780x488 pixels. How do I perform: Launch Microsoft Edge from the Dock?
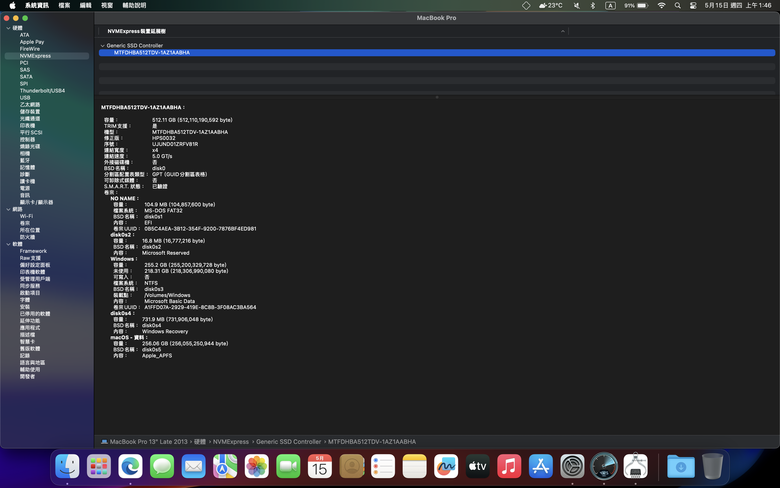(130, 466)
